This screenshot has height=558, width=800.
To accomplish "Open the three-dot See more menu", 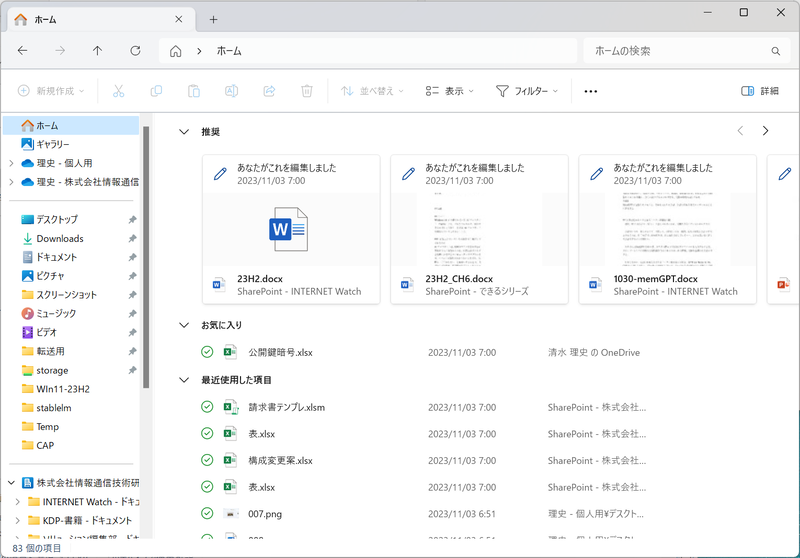I will [591, 91].
